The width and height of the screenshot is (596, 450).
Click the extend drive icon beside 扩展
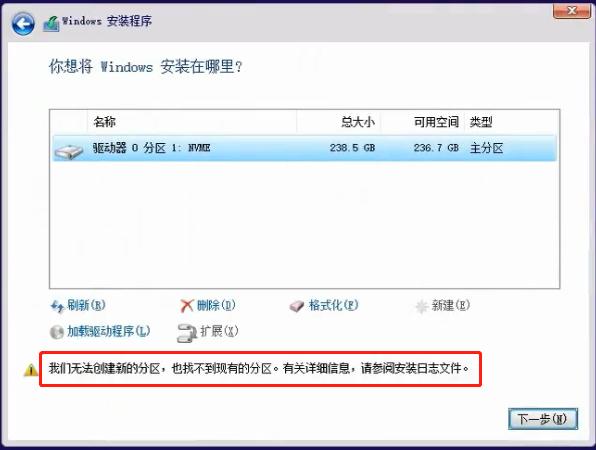pyautogui.click(x=187, y=333)
